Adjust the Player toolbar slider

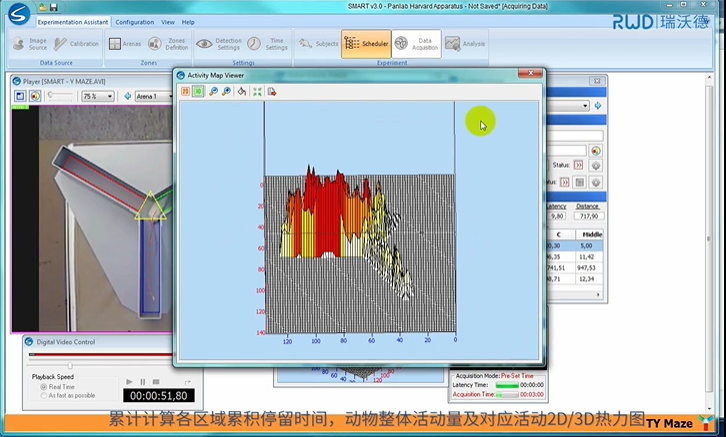pos(60,95)
